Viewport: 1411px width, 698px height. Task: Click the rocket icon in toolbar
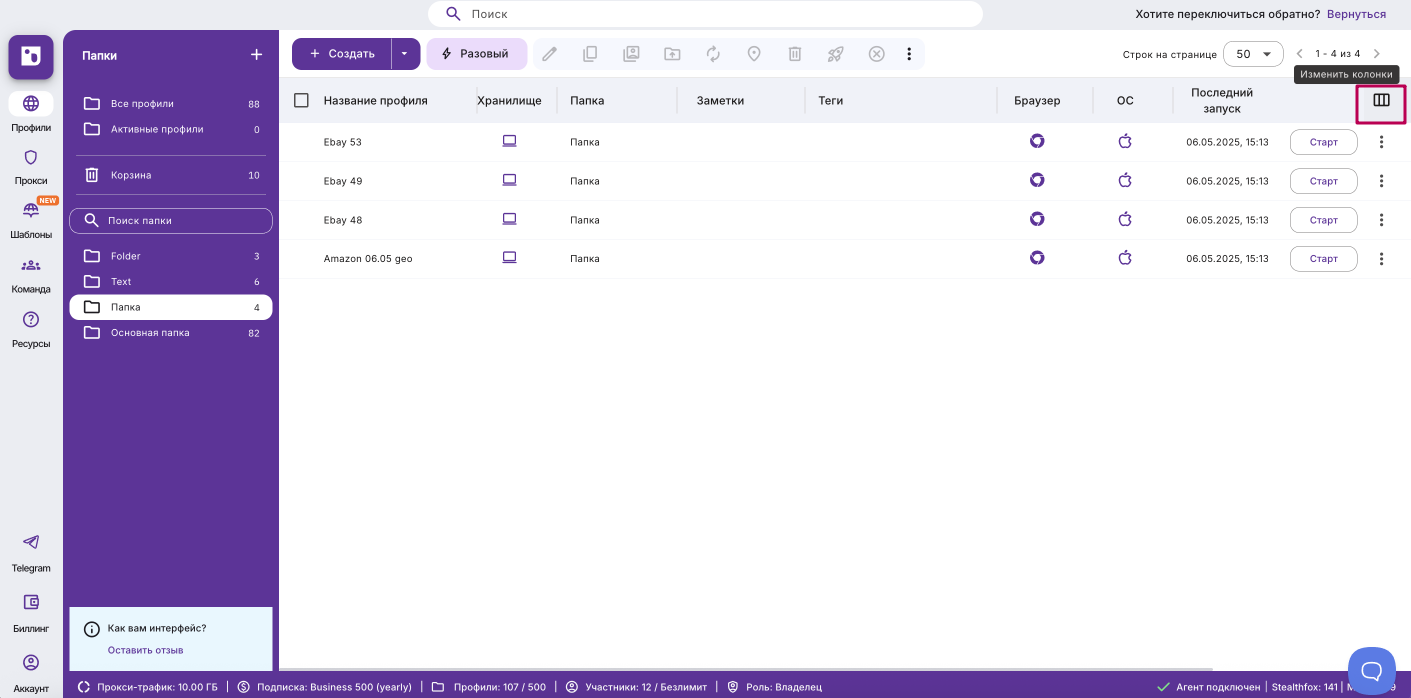[835, 54]
